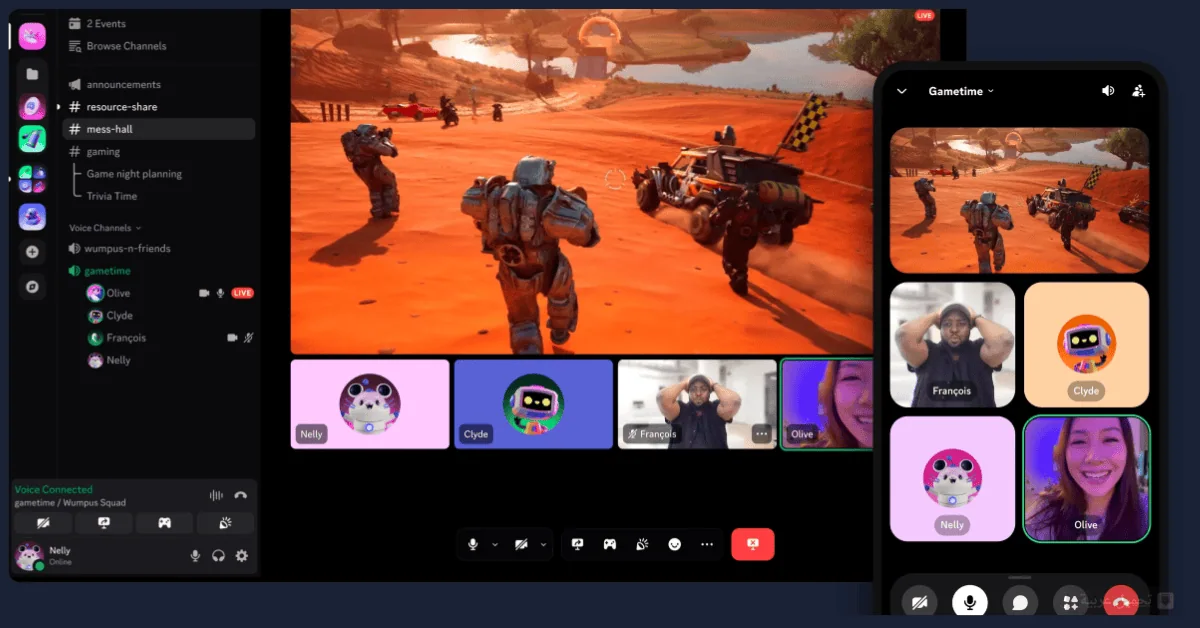Open the pink server icon at top of server list

(x=32, y=36)
